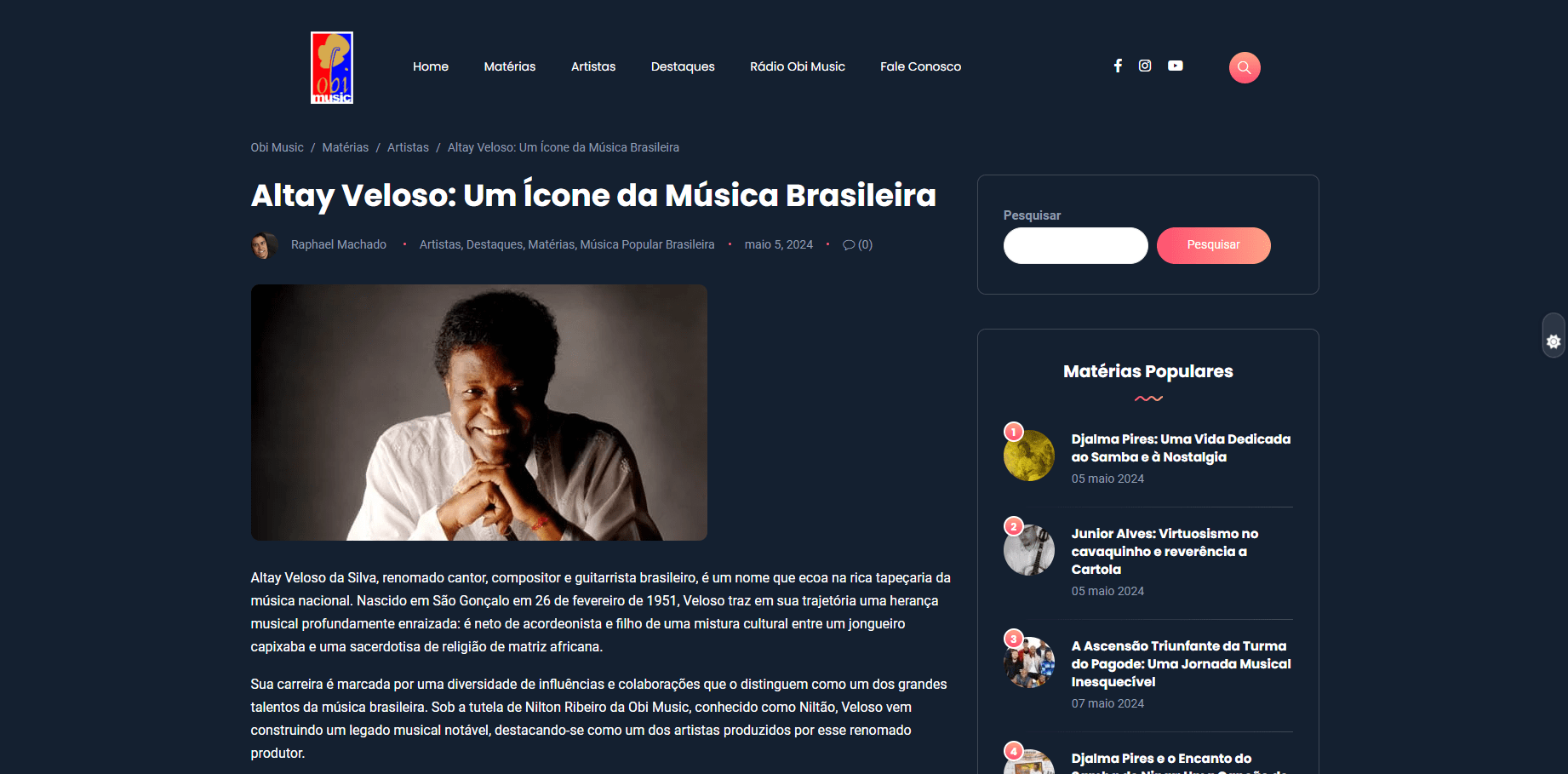Image resolution: width=1568 pixels, height=774 pixels.
Task: Visit the Facebook page icon
Action: click(1118, 66)
